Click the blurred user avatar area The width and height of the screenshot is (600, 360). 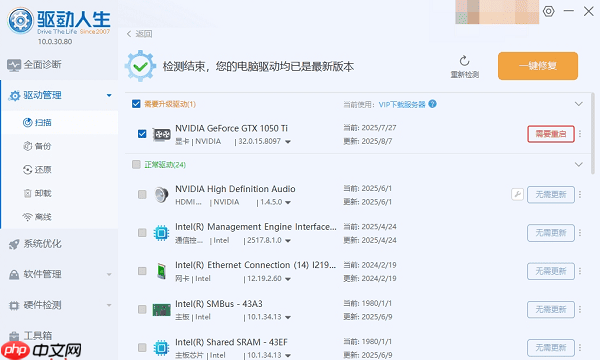[x=497, y=12]
